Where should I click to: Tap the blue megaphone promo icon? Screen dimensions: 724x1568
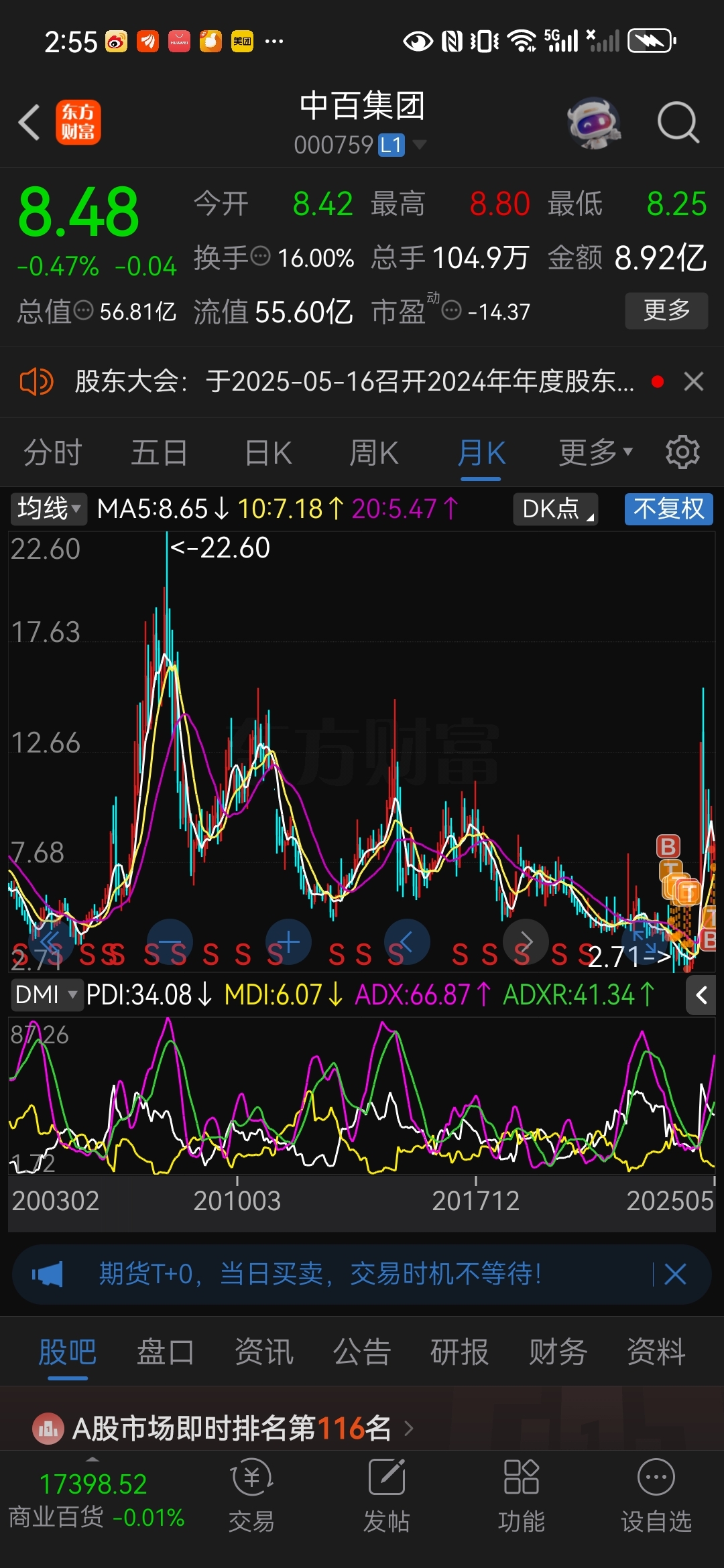point(48,1274)
